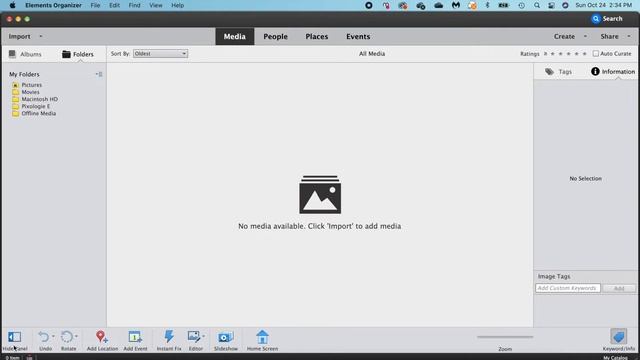This screenshot has width=640, height=360.
Task: Click the Apple menu icon
Action: pyautogui.click(x=13, y=5)
